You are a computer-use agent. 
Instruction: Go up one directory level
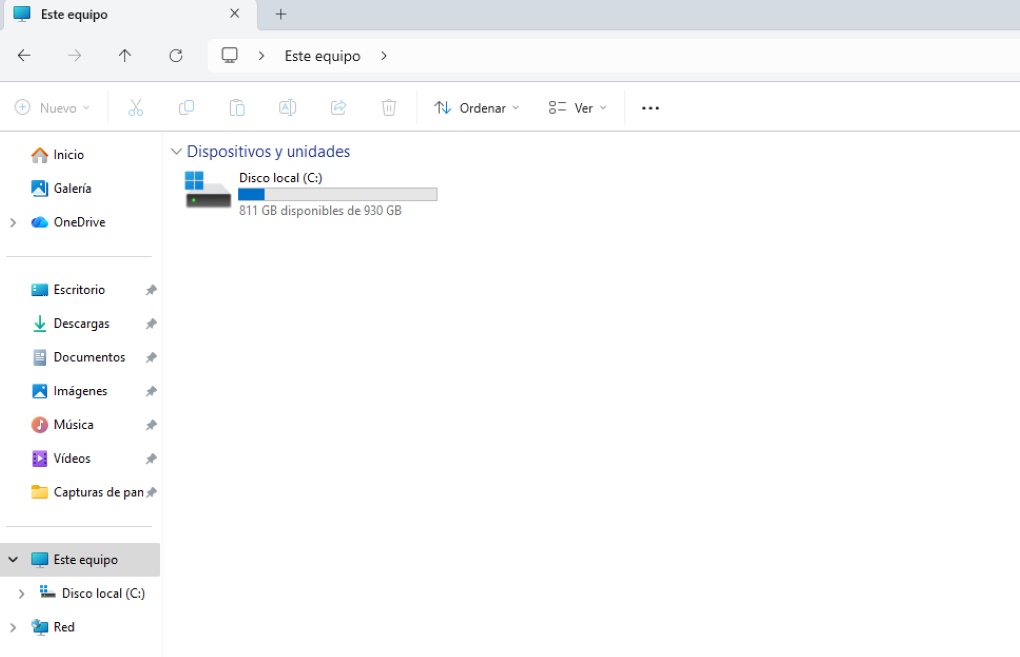pos(125,56)
